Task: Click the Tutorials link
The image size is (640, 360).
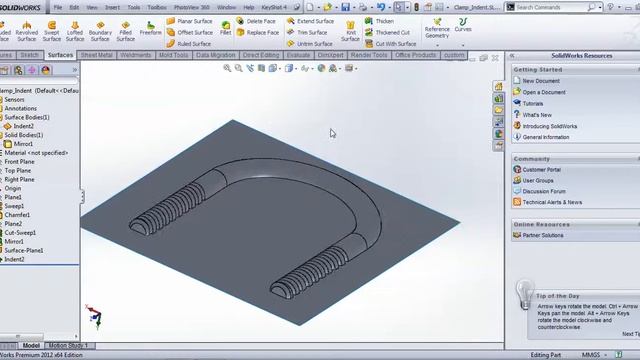Action: (x=533, y=104)
